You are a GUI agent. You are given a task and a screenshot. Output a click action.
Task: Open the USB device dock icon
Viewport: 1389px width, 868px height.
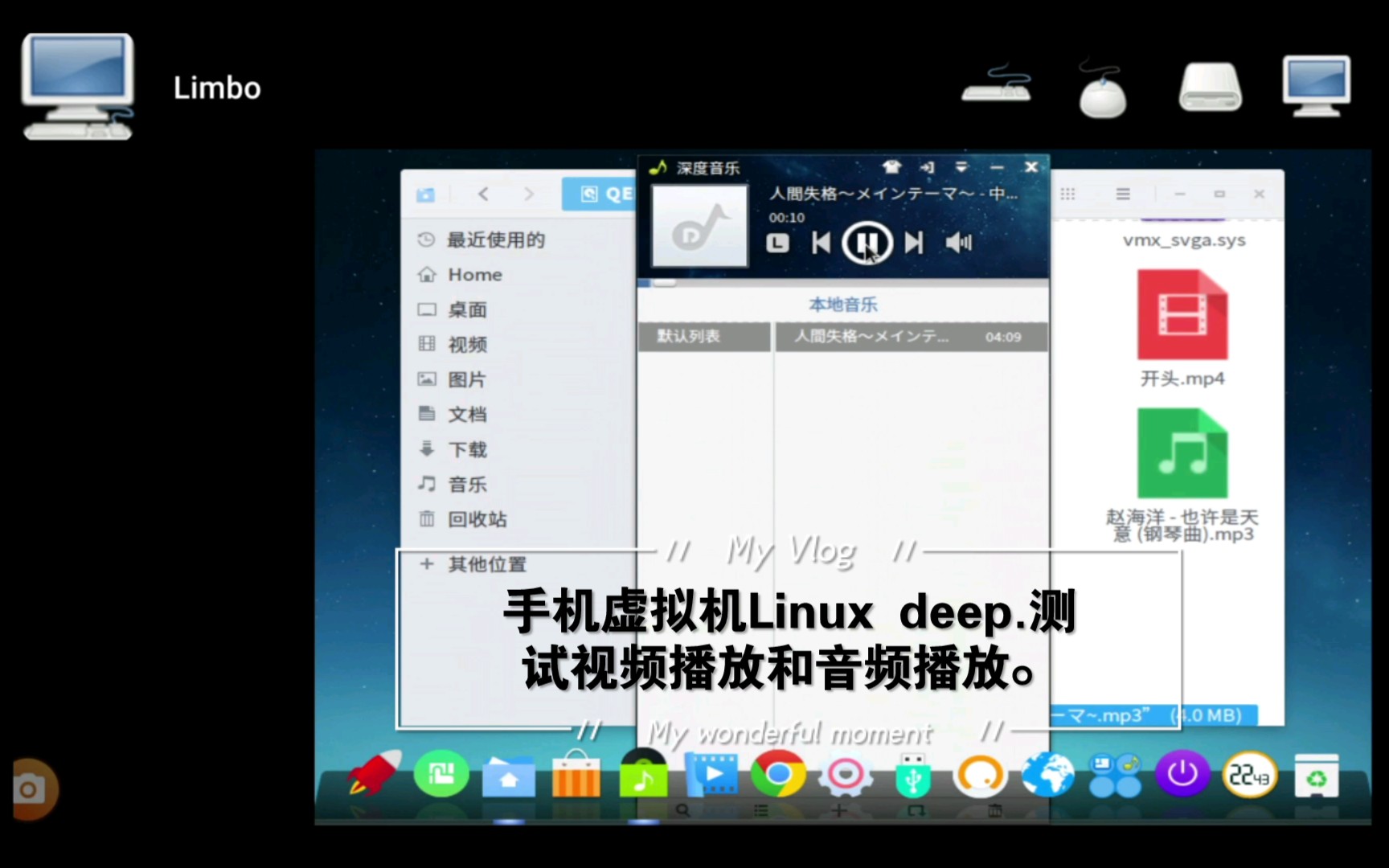(913, 775)
